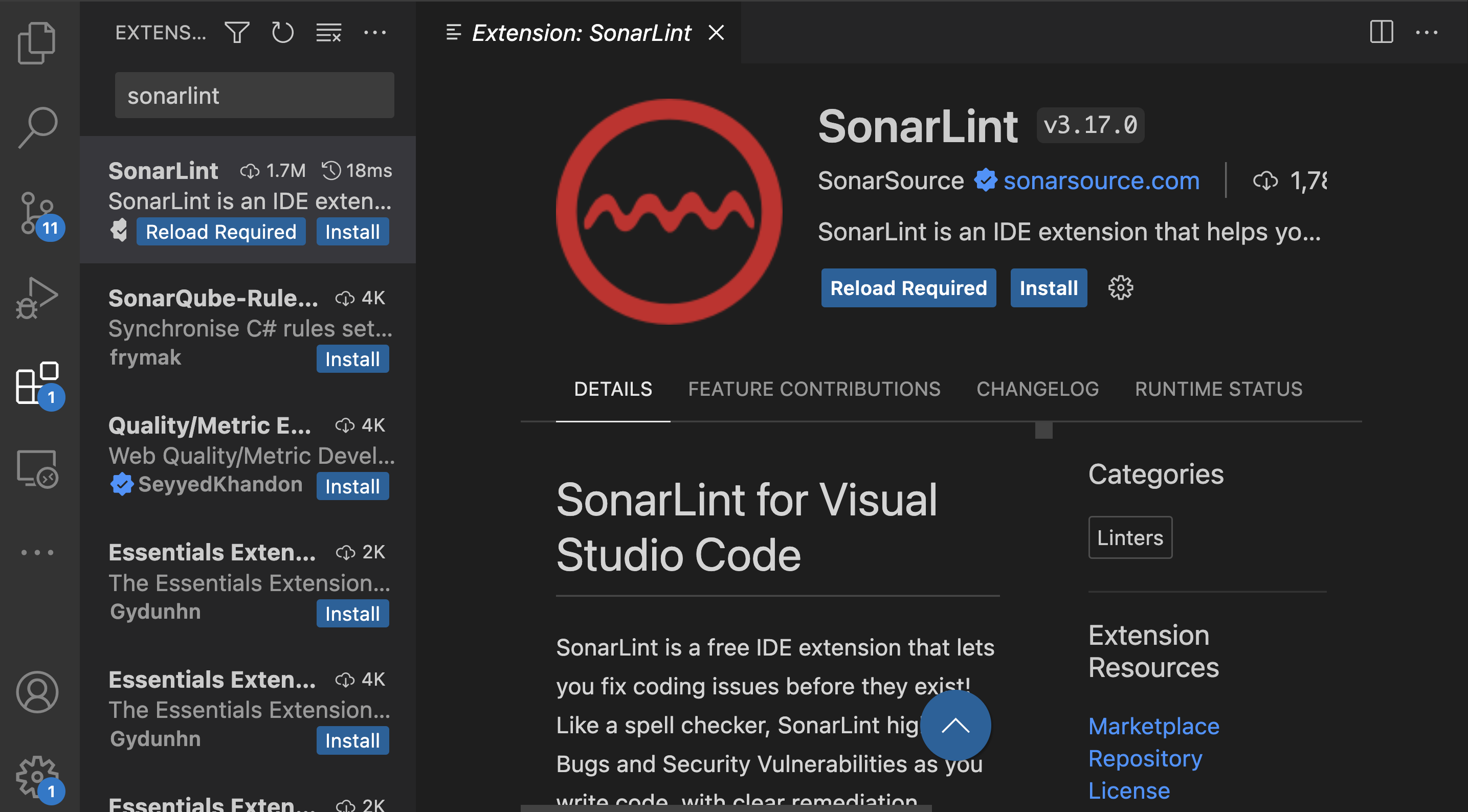Click the verified publisher badge near sonarsource.com

(x=985, y=181)
